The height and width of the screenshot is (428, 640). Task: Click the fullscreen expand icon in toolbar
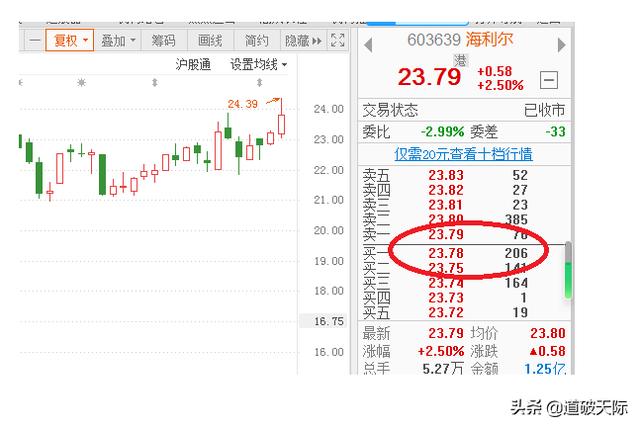pos(338,40)
